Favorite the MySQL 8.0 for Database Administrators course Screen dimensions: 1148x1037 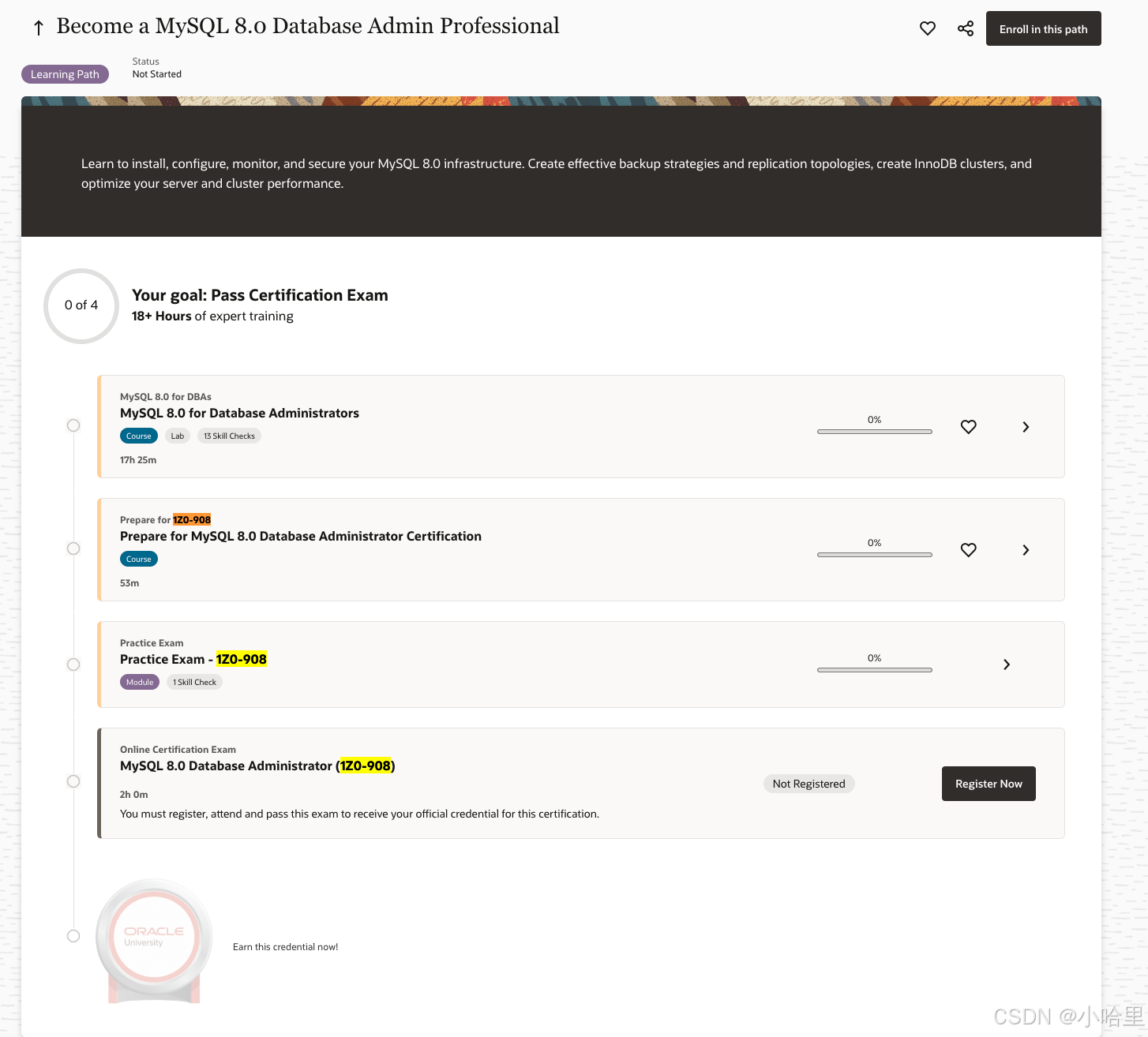click(969, 427)
